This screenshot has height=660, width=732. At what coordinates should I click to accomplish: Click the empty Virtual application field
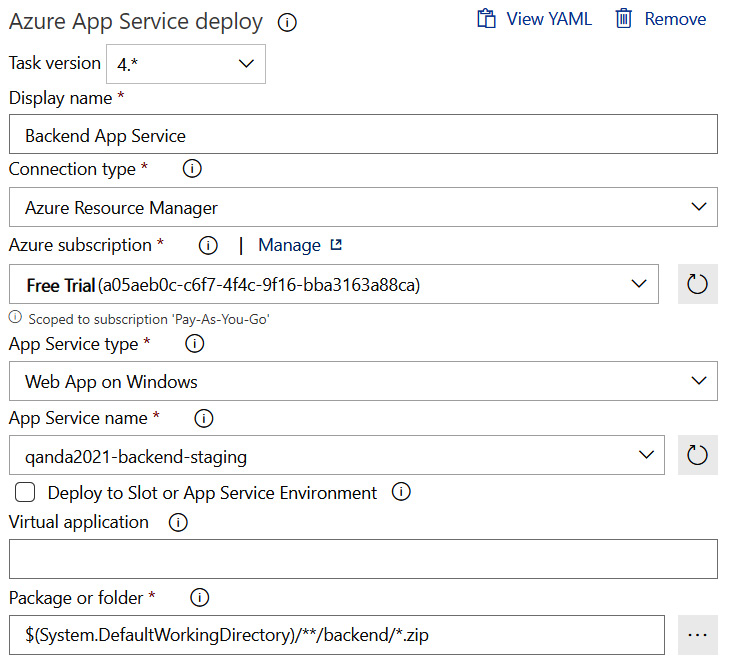click(x=363, y=559)
